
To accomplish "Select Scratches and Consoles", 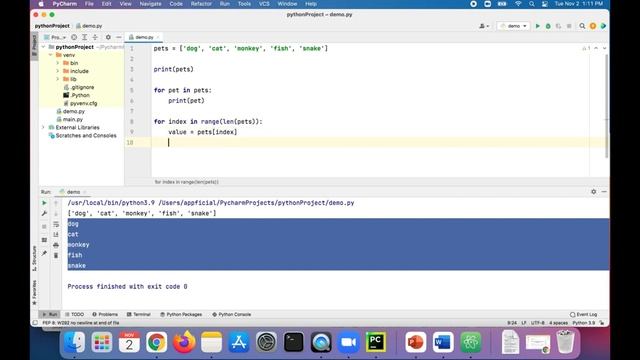I will point(82,136).
